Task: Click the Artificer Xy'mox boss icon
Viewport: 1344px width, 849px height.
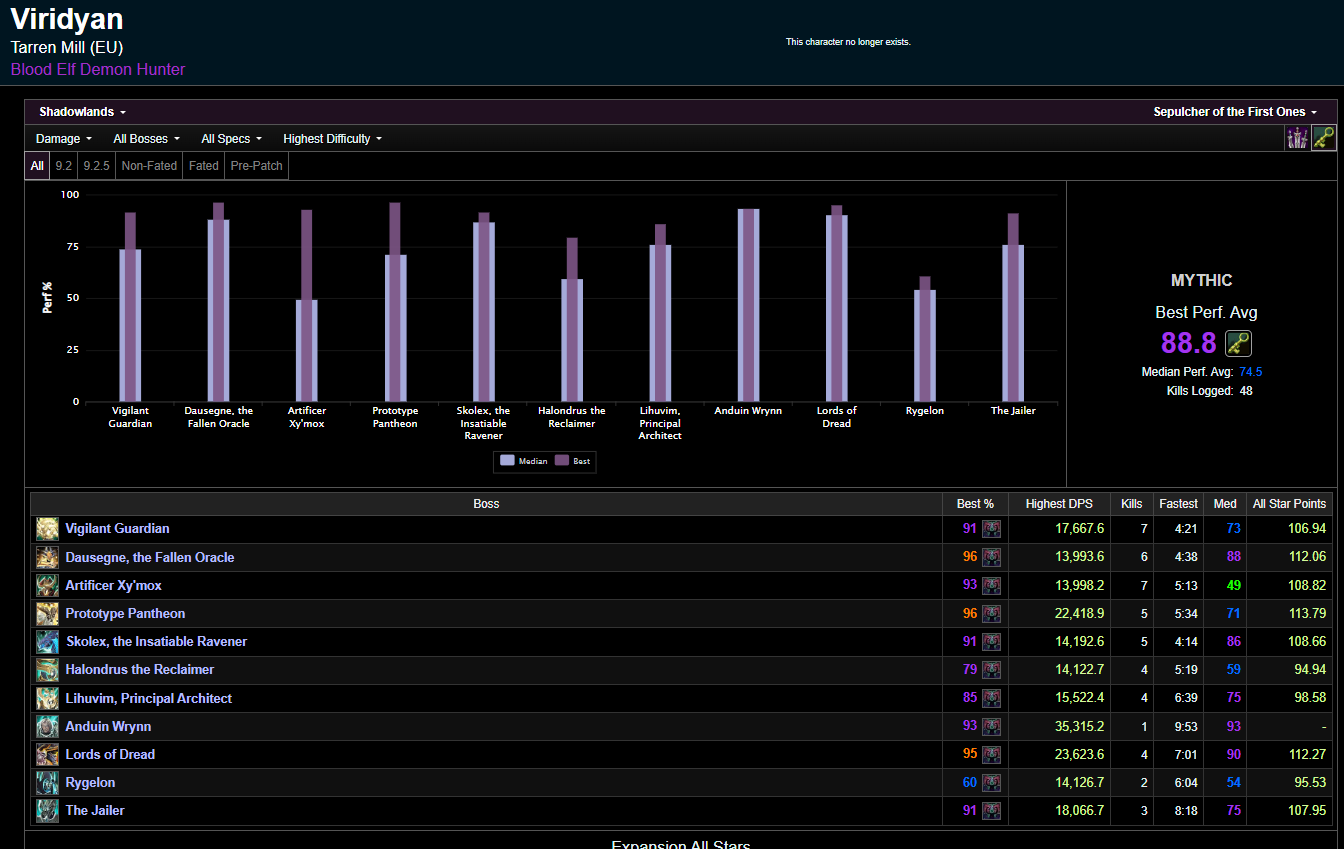Action: 47,585
